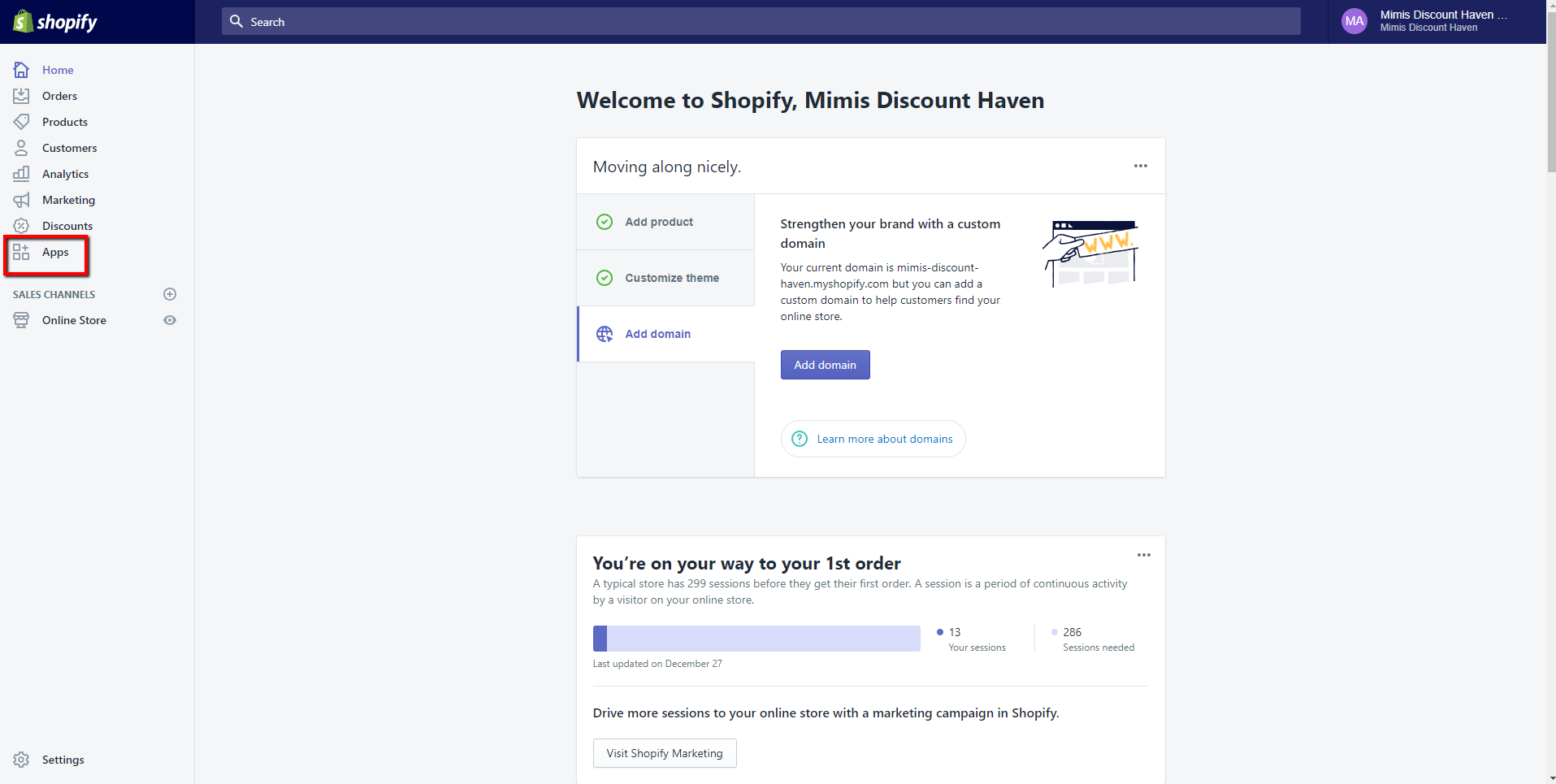1556x784 pixels.
Task: Click the www domain illustration
Action: pos(1091,253)
